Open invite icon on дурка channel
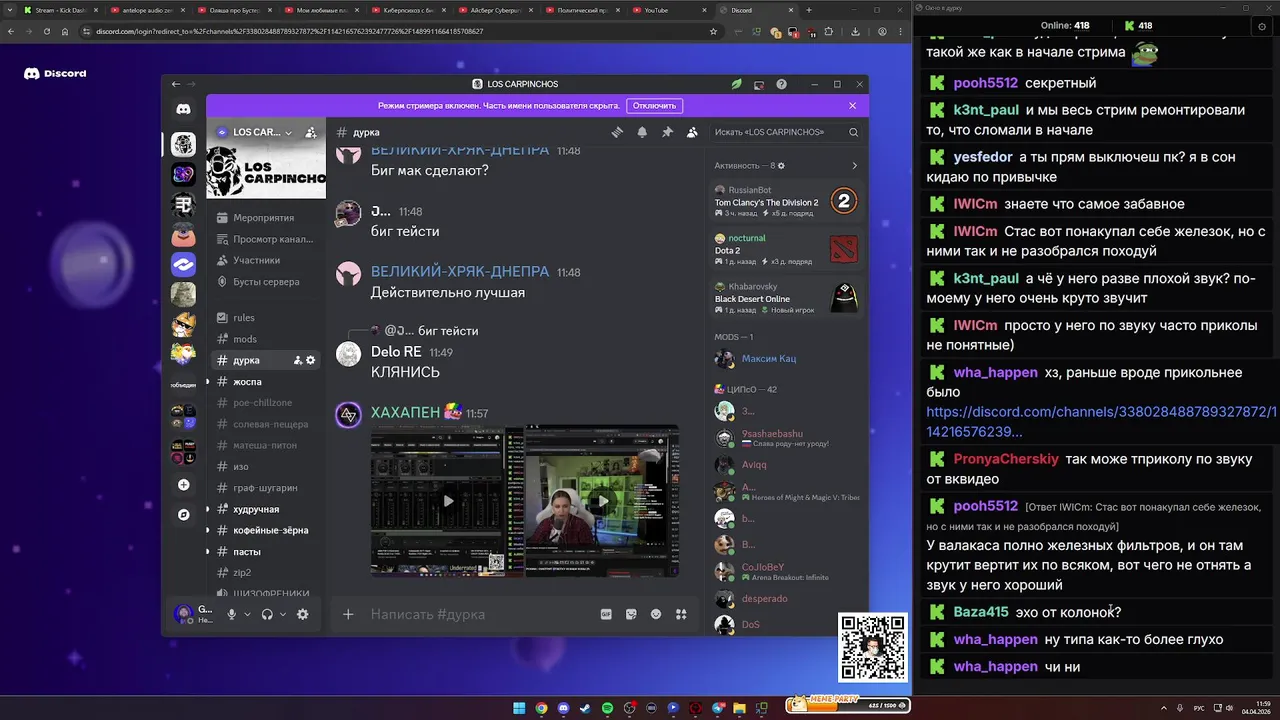This screenshot has height=720, width=1280. (298, 360)
